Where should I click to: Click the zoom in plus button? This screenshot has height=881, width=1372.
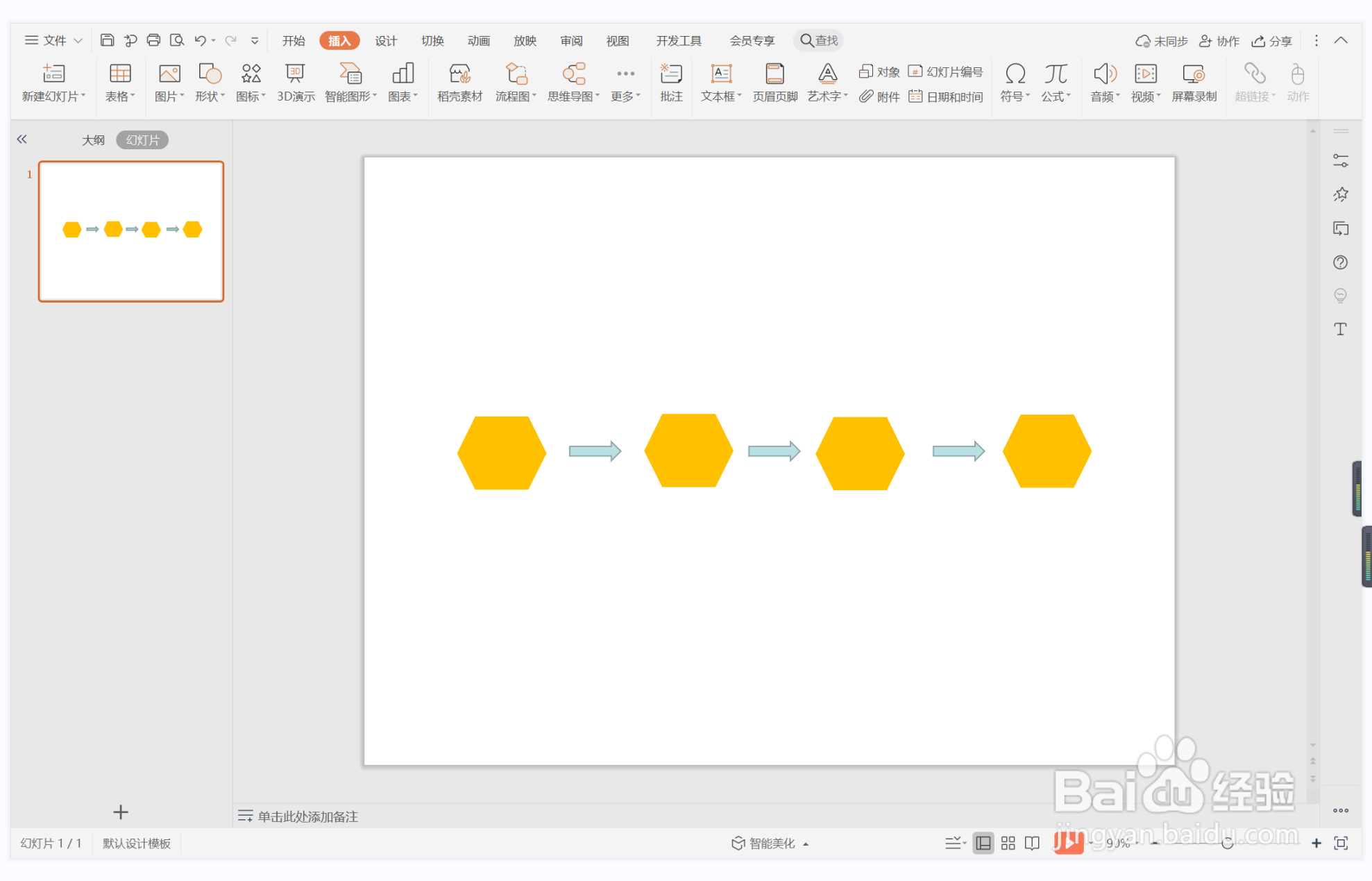click(x=1316, y=843)
